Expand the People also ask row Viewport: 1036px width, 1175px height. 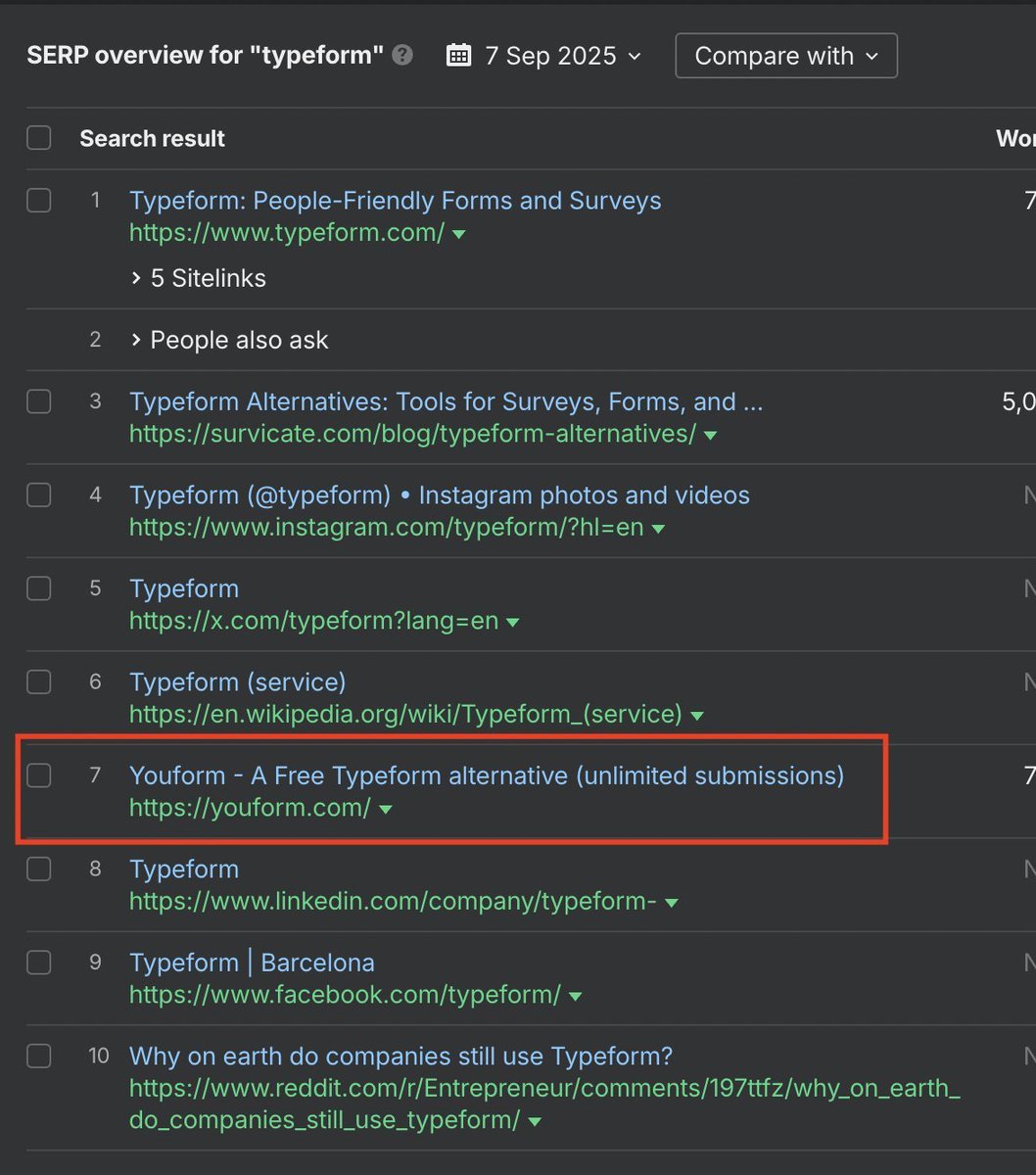pyautogui.click(x=229, y=340)
